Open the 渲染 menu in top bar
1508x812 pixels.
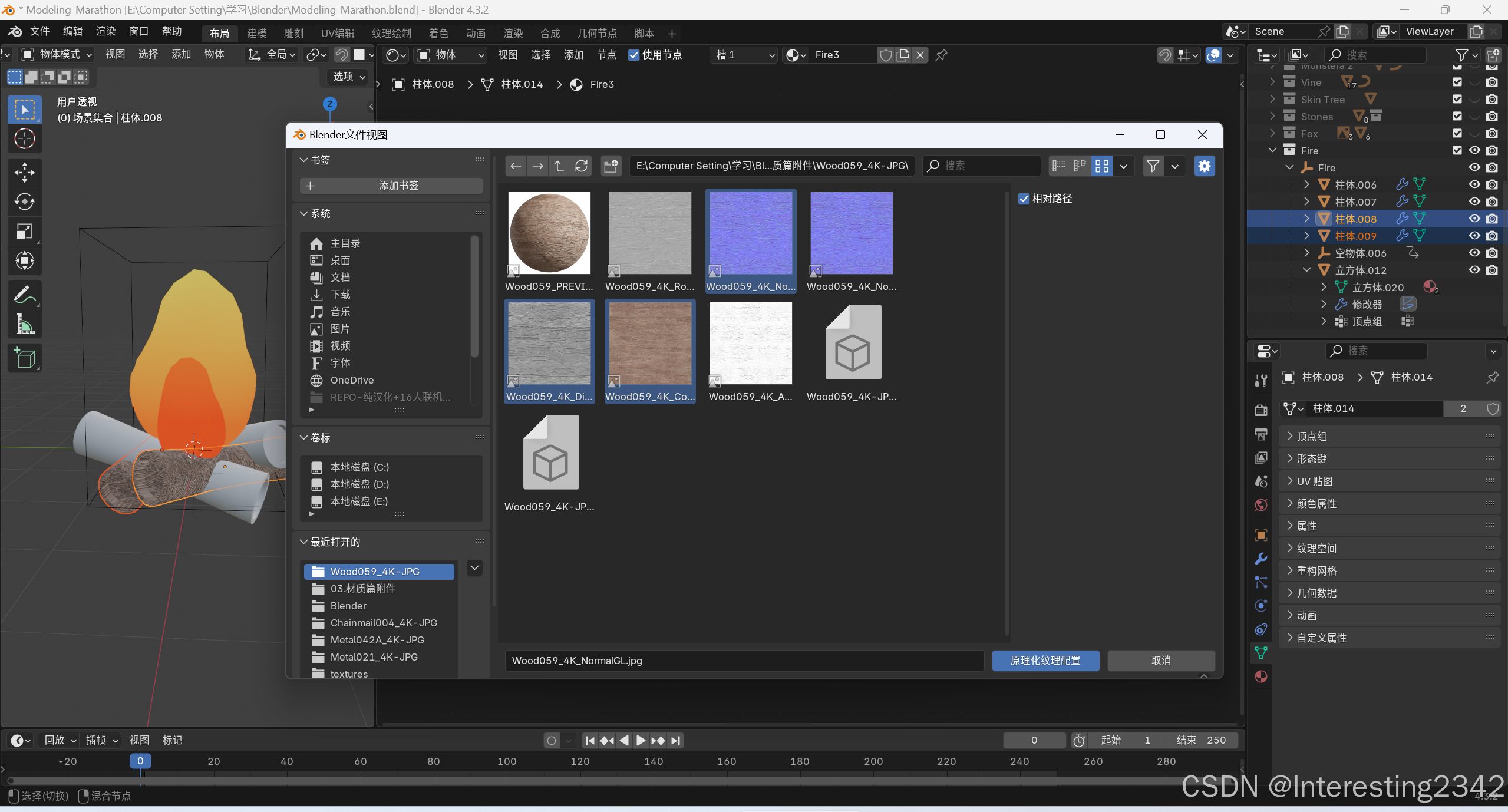[106, 31]
